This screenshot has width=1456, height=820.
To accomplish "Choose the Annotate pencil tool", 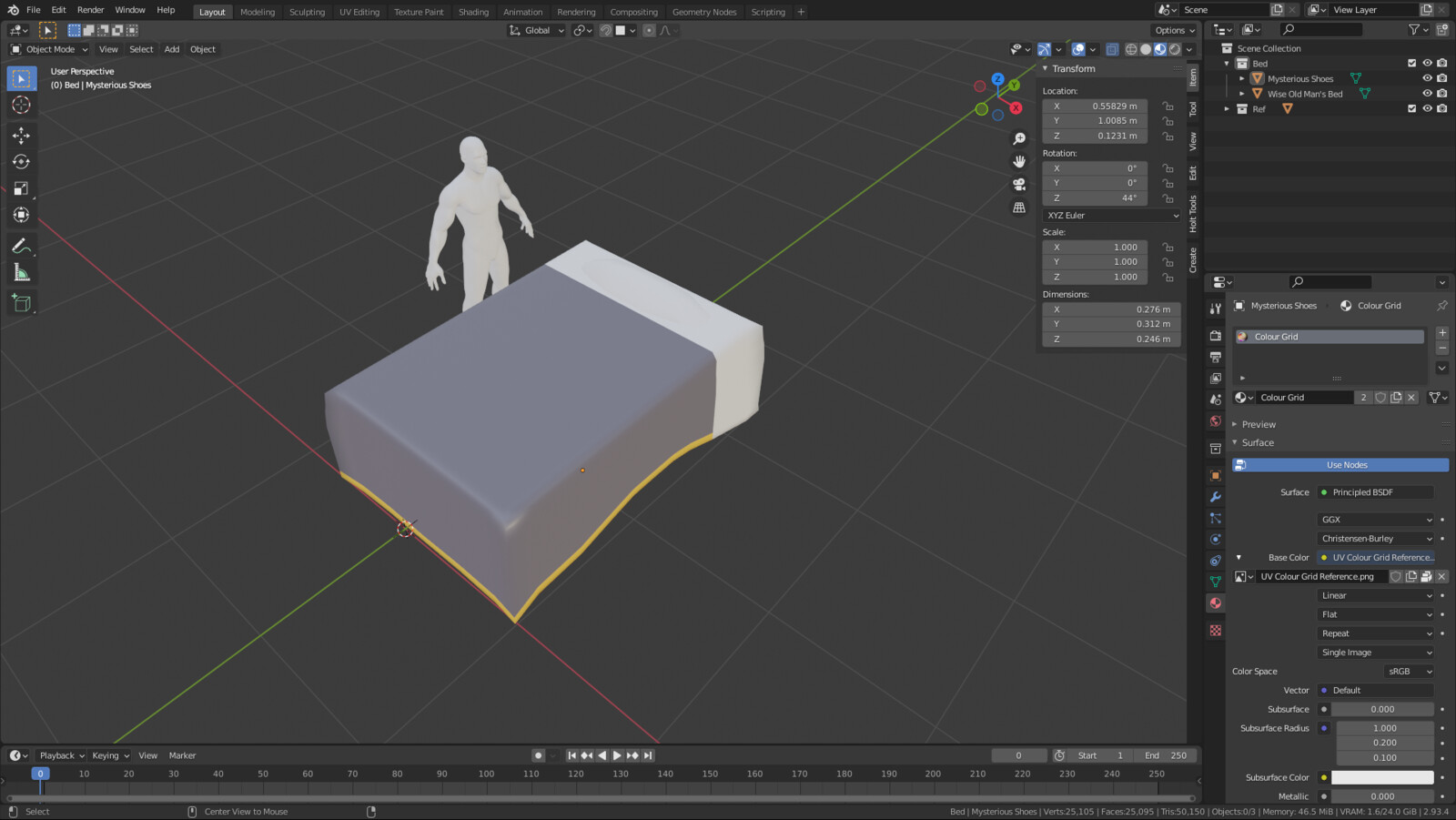I will point(21,246).
